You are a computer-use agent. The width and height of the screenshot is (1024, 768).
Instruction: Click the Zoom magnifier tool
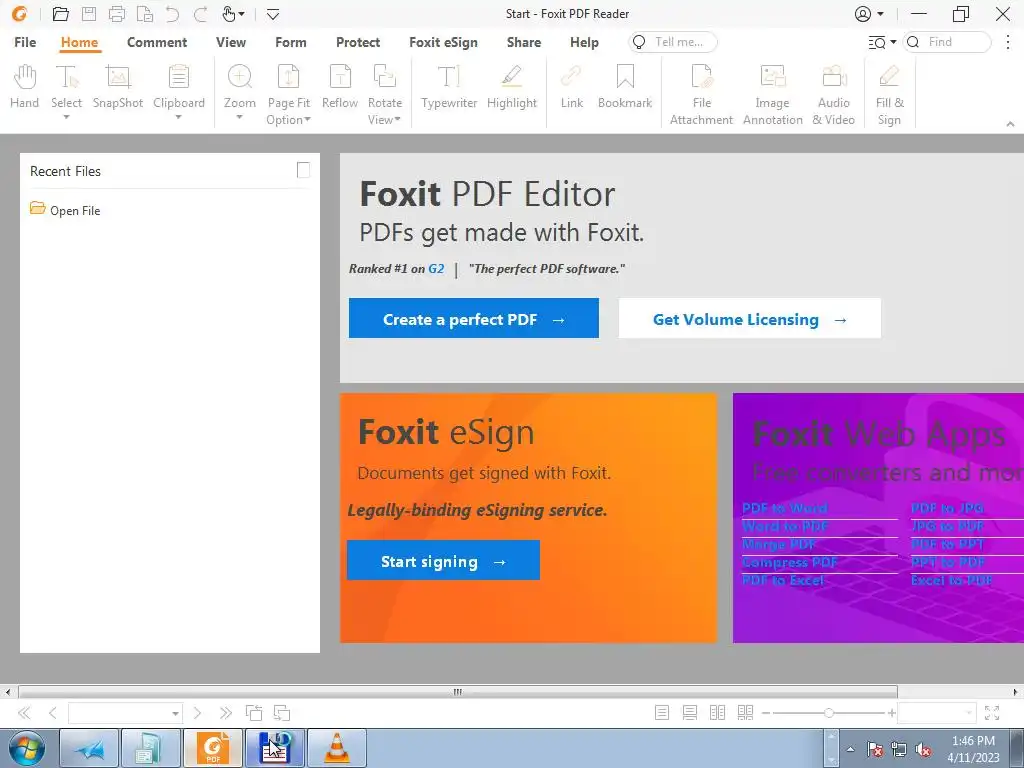[x=240, y=87]
